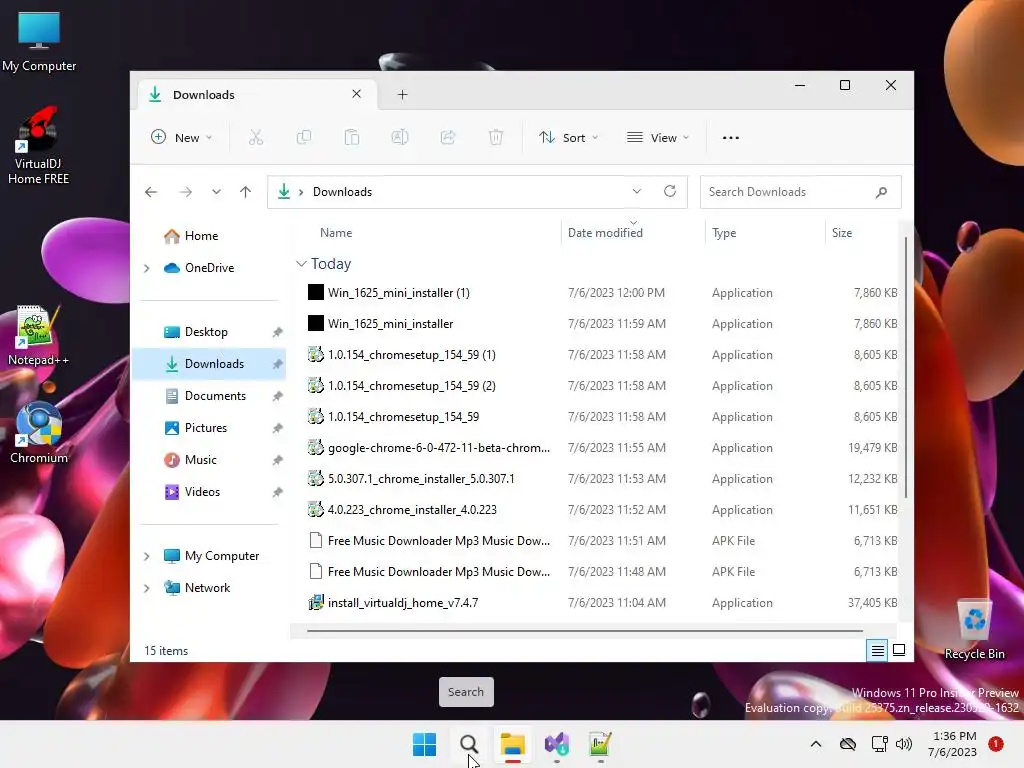The height and width of the screenshot is (768, 1024).
Task: Sort by Size column header
Action: pos(842,233)
